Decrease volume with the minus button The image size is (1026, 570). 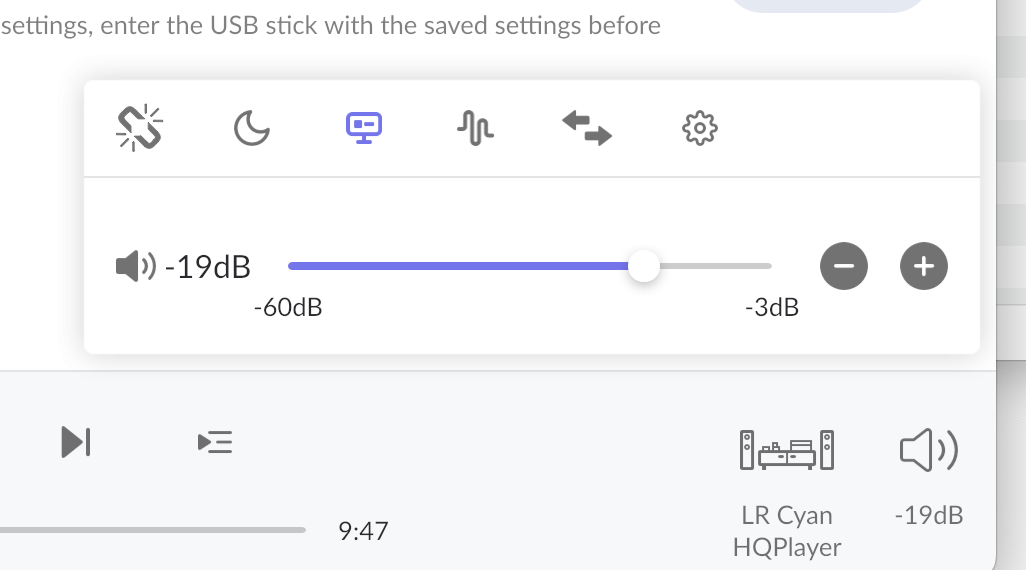pos(844,266)
